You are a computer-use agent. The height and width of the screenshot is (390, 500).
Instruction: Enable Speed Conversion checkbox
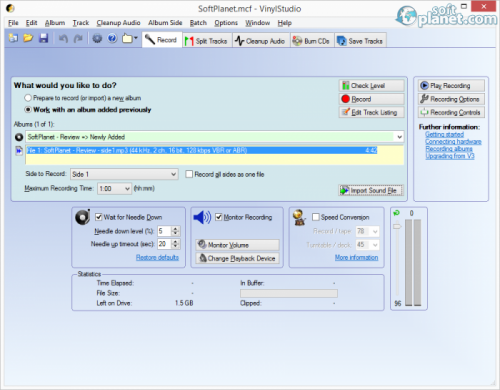coord(315,217)
